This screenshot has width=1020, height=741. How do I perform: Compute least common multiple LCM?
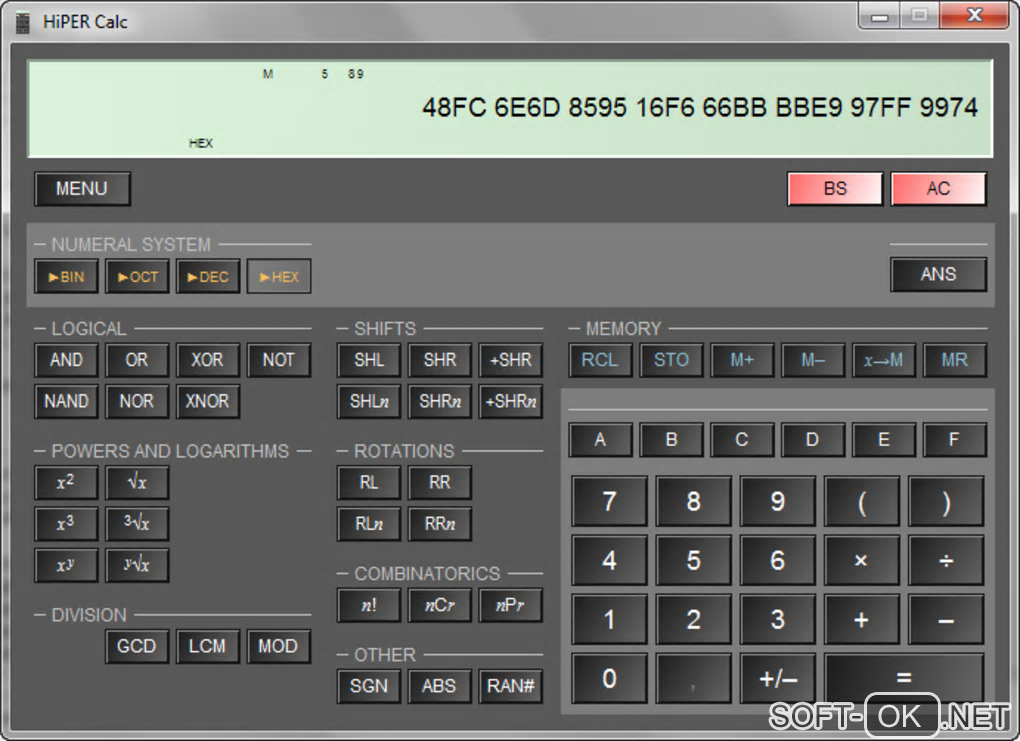pos(208,646)
